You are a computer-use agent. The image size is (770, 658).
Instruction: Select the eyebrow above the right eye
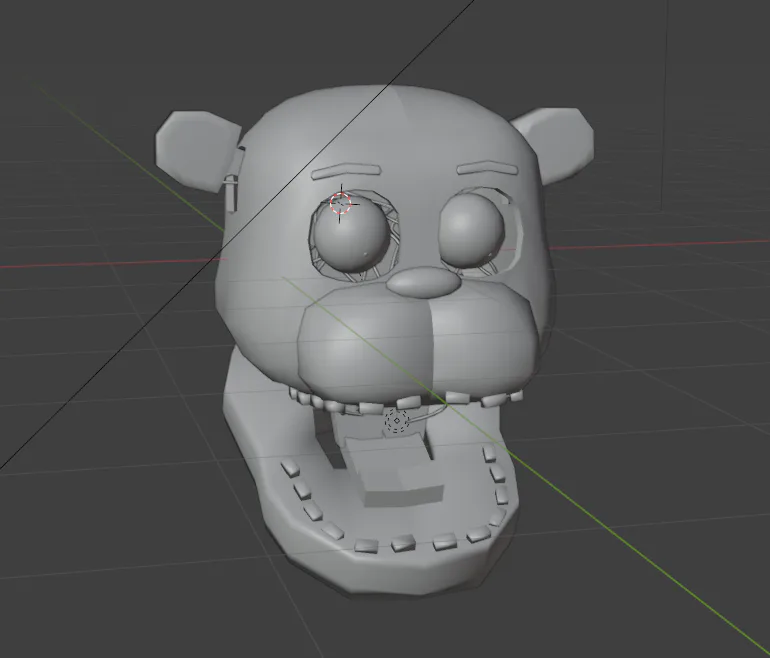[488, 168]
